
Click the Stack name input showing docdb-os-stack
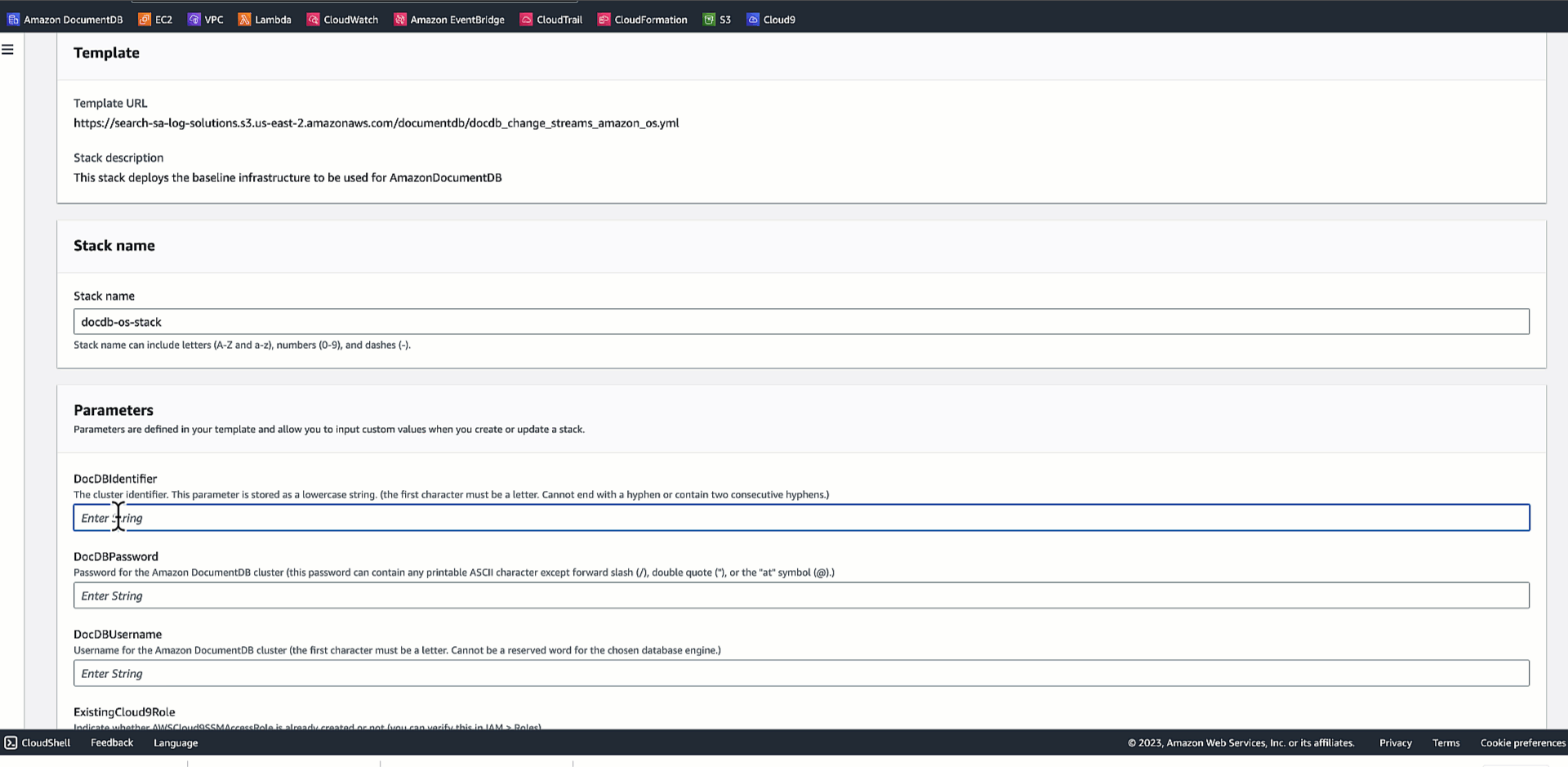point(800,321)
